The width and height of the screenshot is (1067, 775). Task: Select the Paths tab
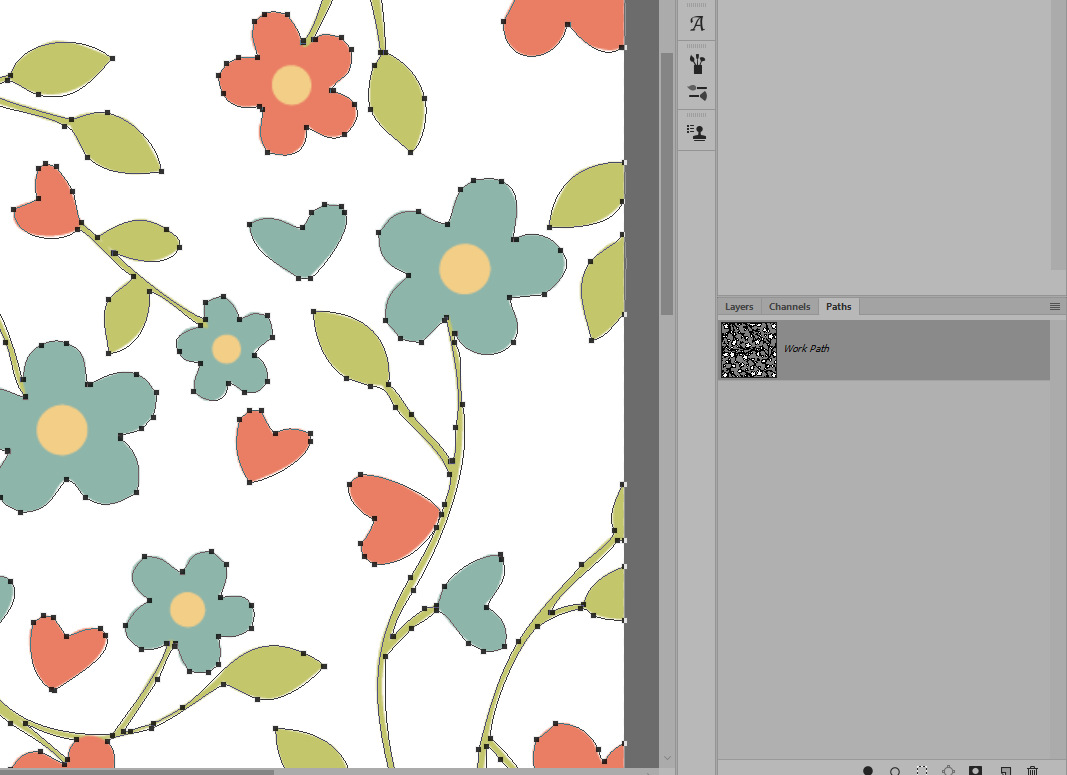click(838, 307)
